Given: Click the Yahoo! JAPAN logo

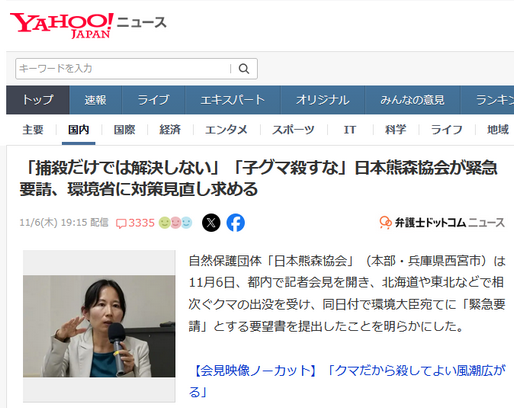Looking at the screenshot, I should tap(62, 26).
